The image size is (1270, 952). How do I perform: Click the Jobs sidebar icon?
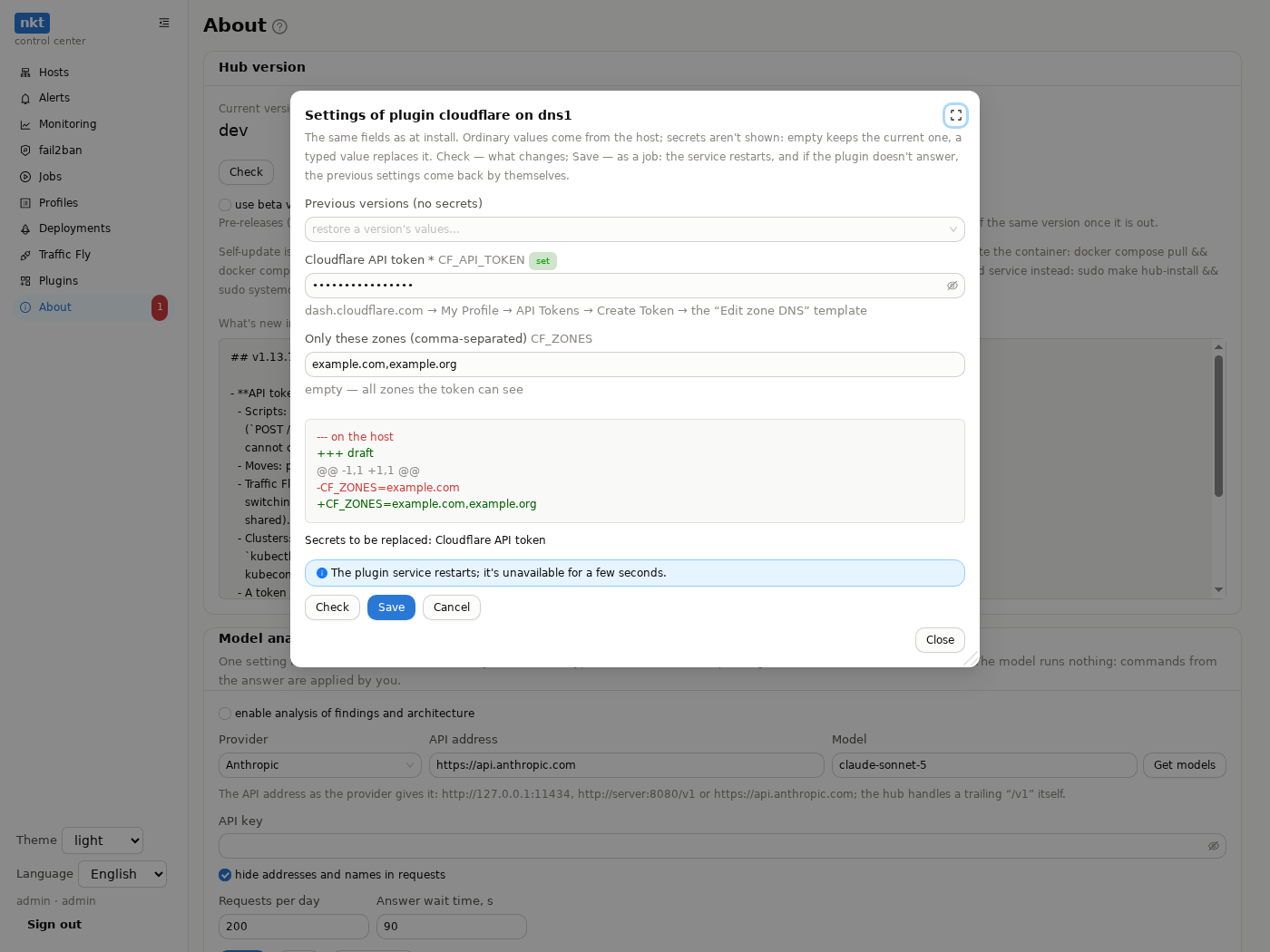[x=25, y=177]
